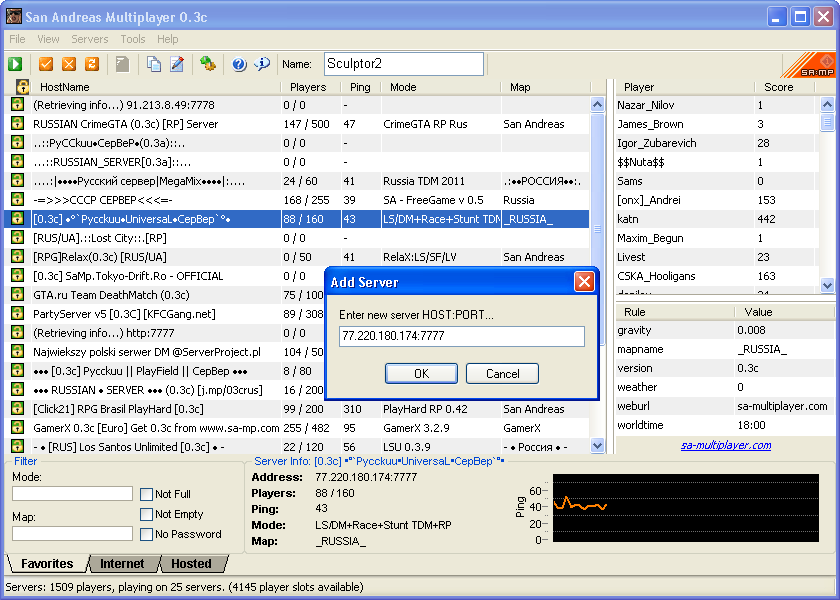Click the lock column header icon
The height and width of the screenshot is (600, 840).
tap(22, 87)
